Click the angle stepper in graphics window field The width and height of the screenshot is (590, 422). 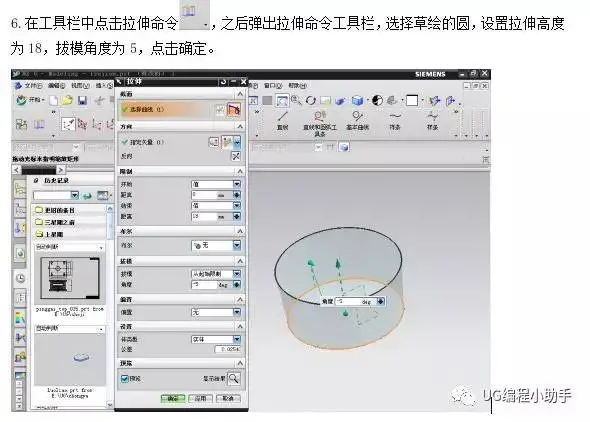point(380,301)
